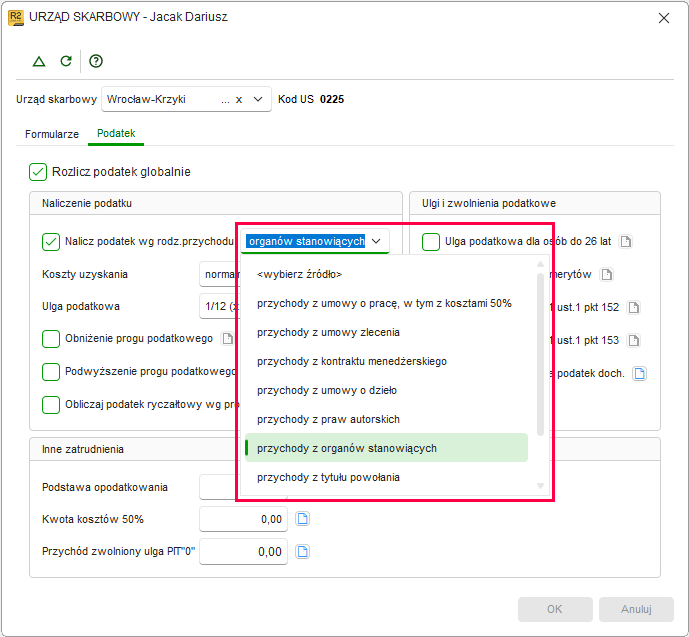Click the dropdown list scrollbar thumb
689x637 pixels.
click(x=540, y=354)
